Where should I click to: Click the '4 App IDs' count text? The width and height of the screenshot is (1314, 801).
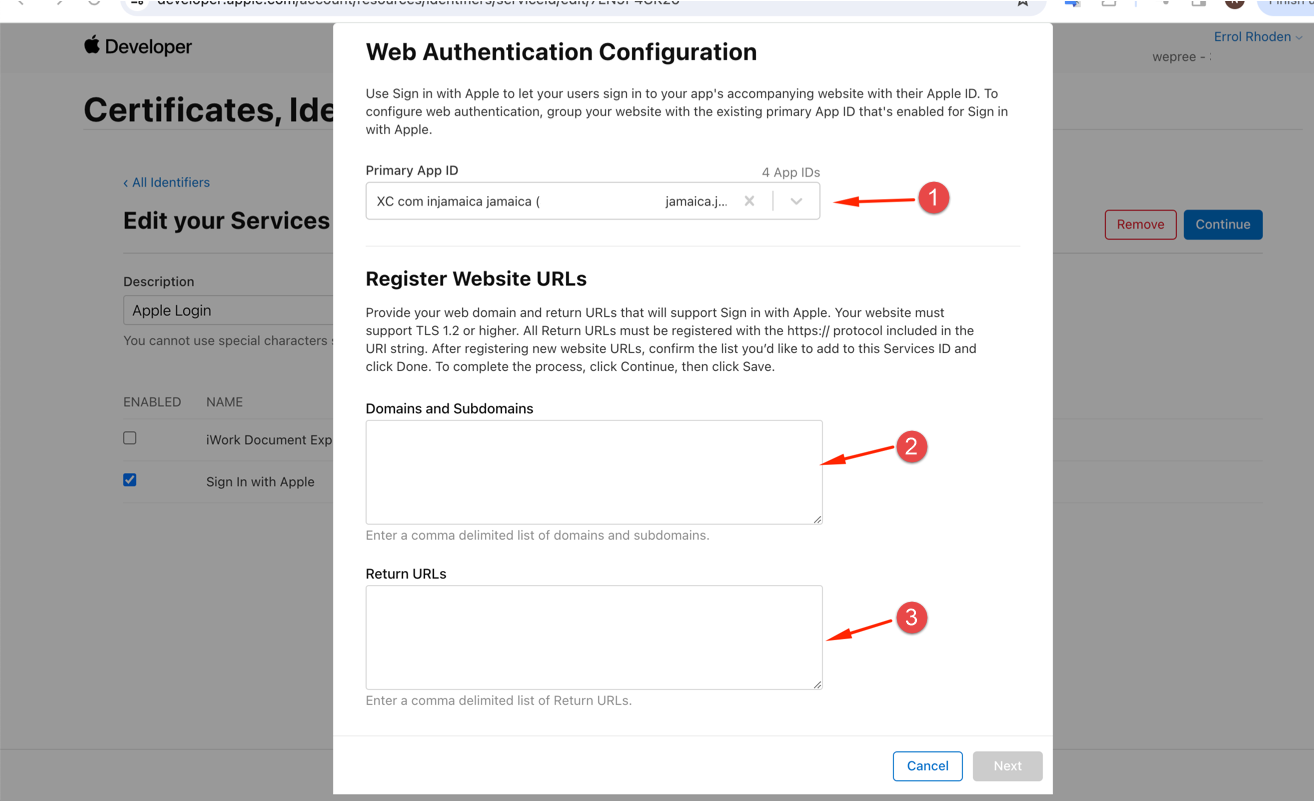click(x=790, y=172)
